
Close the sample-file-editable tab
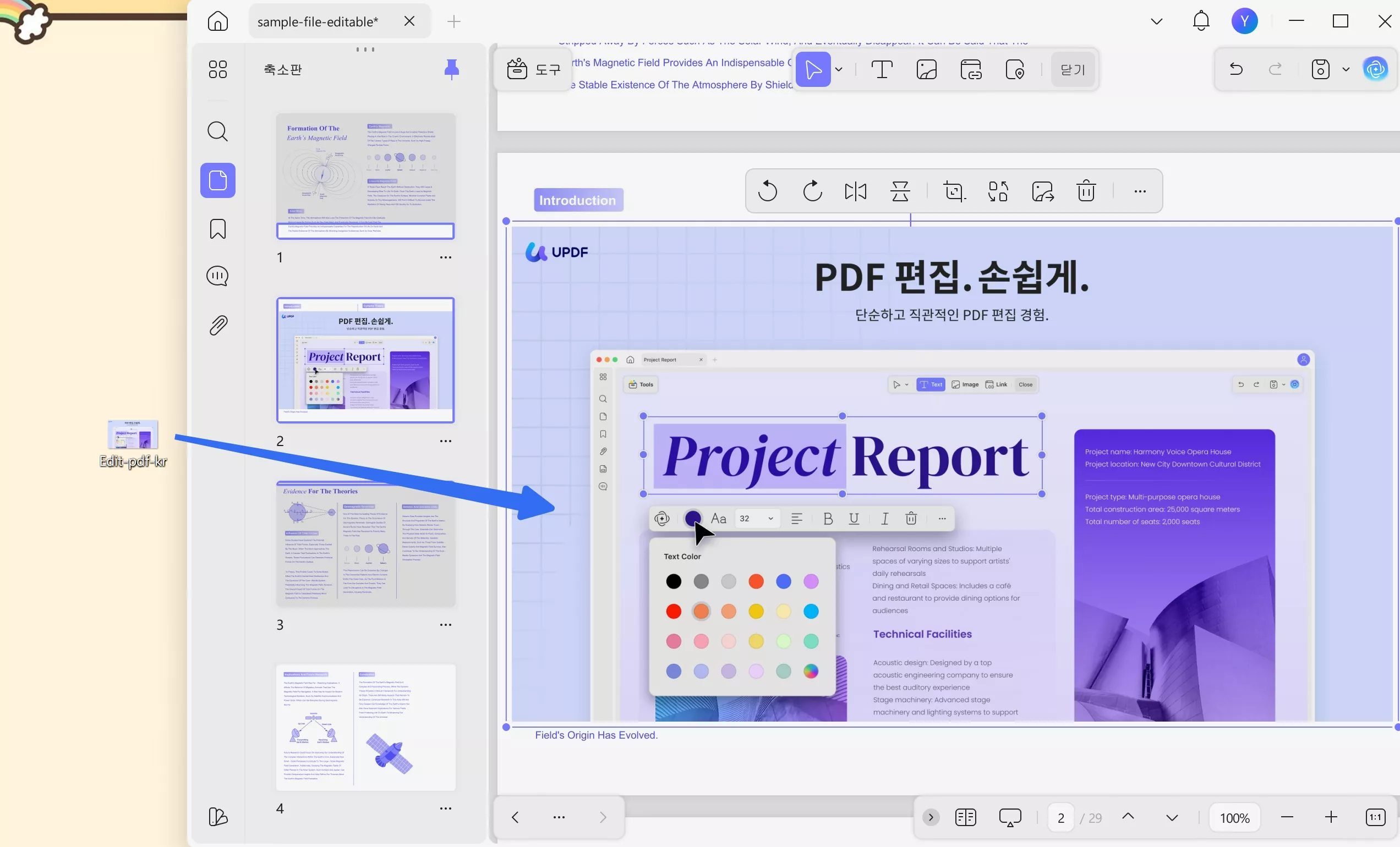[x=409, y=21]
